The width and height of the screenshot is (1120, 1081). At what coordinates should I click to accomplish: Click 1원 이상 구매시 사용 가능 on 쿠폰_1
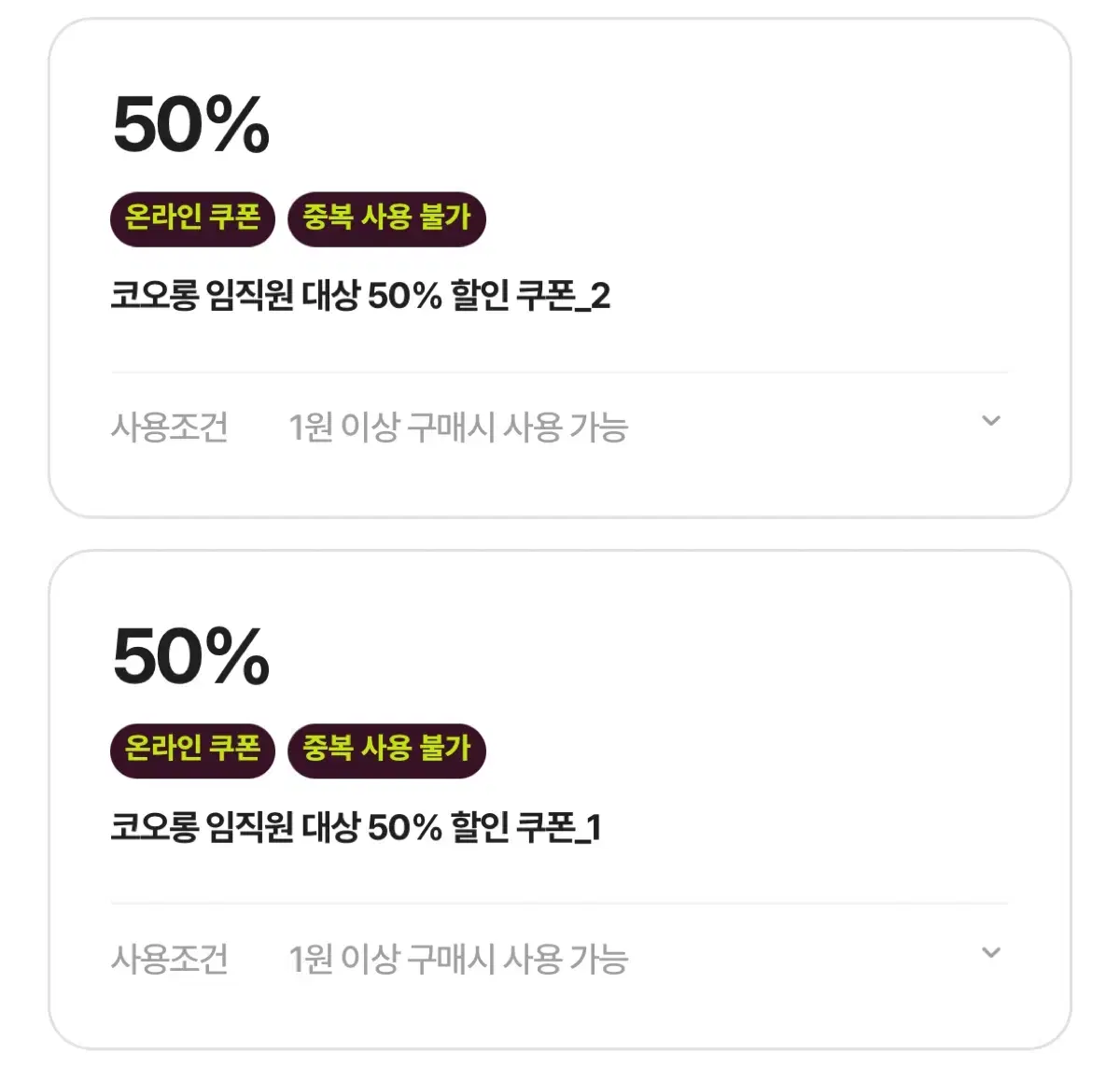[x=458, y=959]
